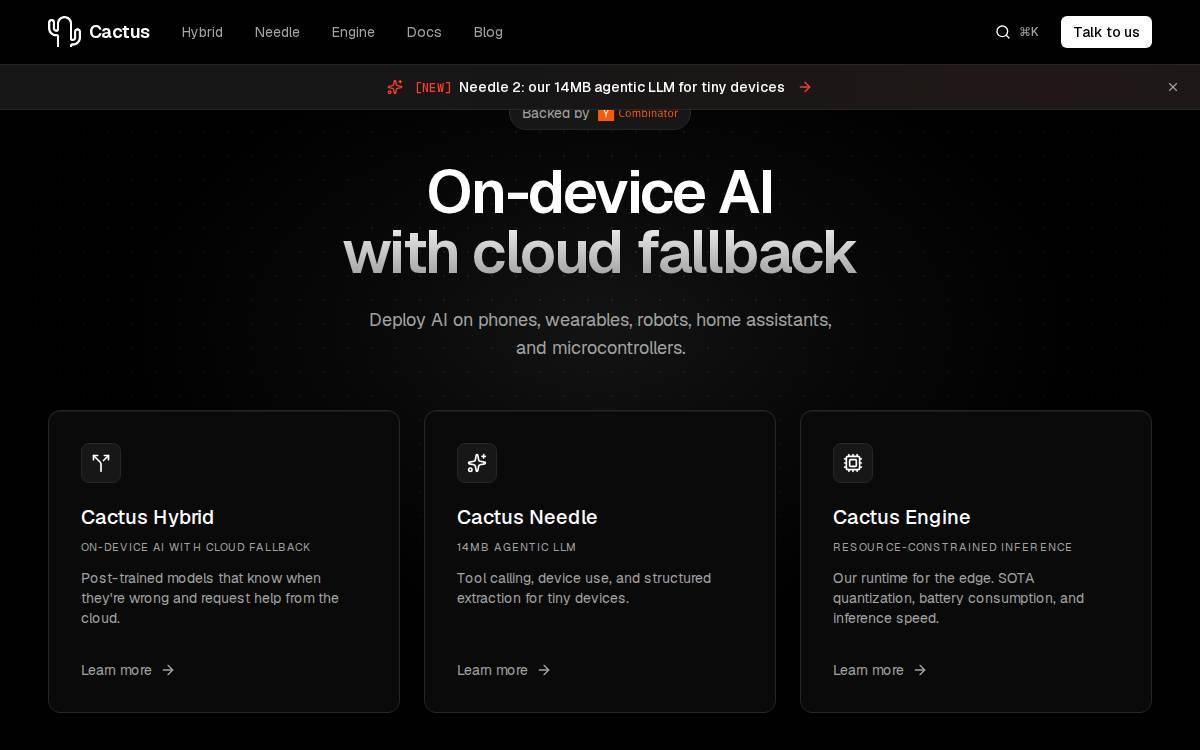This screenshot has height=750, width=1200.
Task: Click the Cactus logo icon
Action: pyautogui.click(x=64, y=32)
